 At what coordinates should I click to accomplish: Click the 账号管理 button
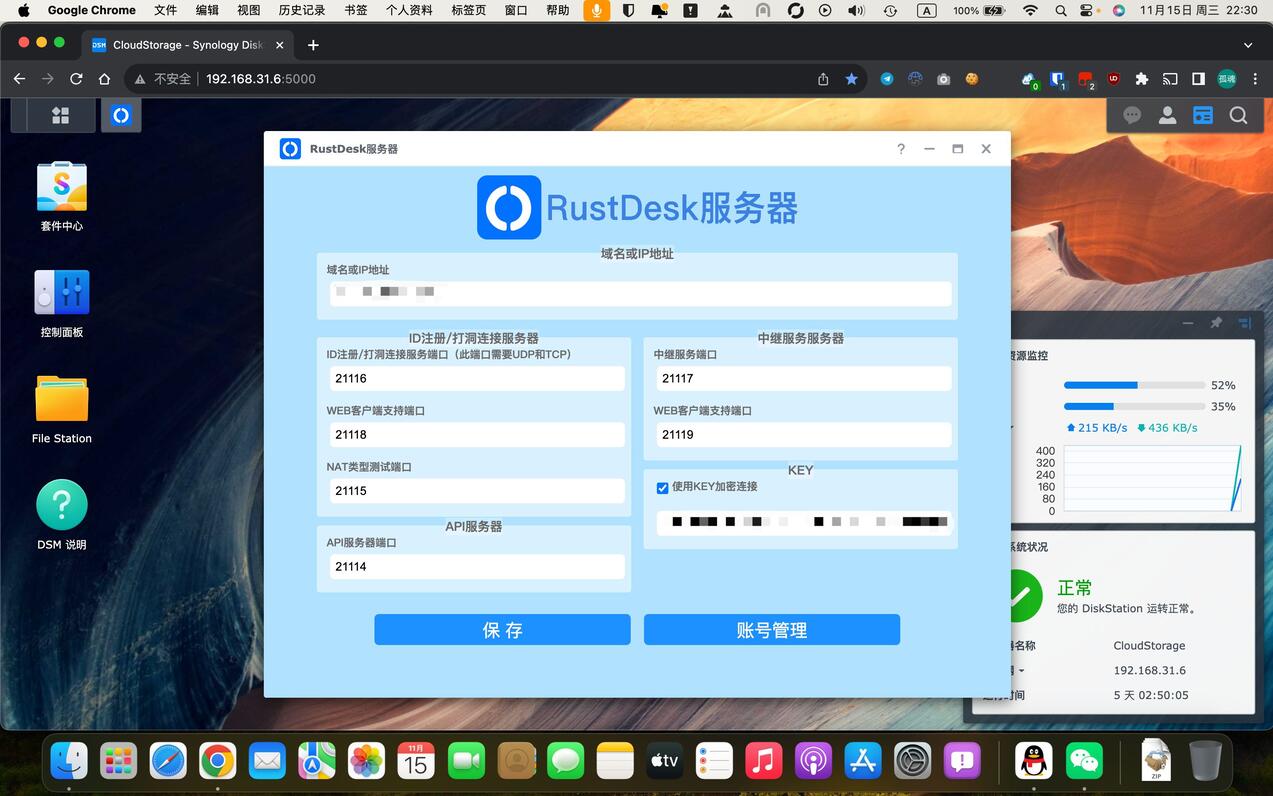[x=772, y=630]
